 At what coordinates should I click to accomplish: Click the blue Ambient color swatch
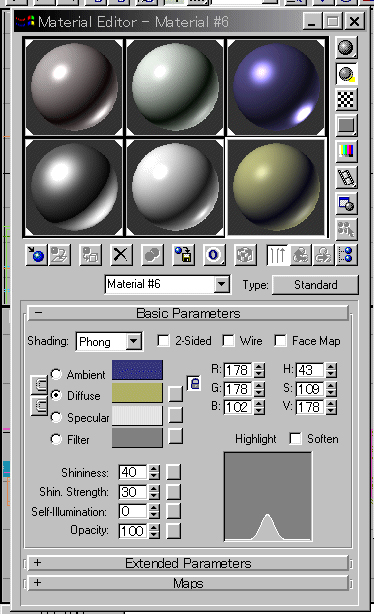(x=137, y=370)
